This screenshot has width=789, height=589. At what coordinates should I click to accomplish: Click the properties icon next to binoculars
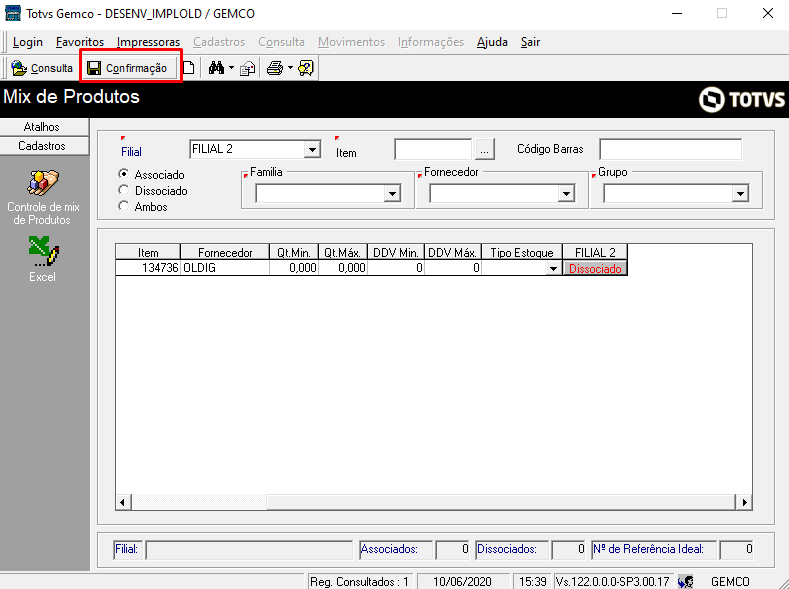pyautogui.click(x=248, y=68)
